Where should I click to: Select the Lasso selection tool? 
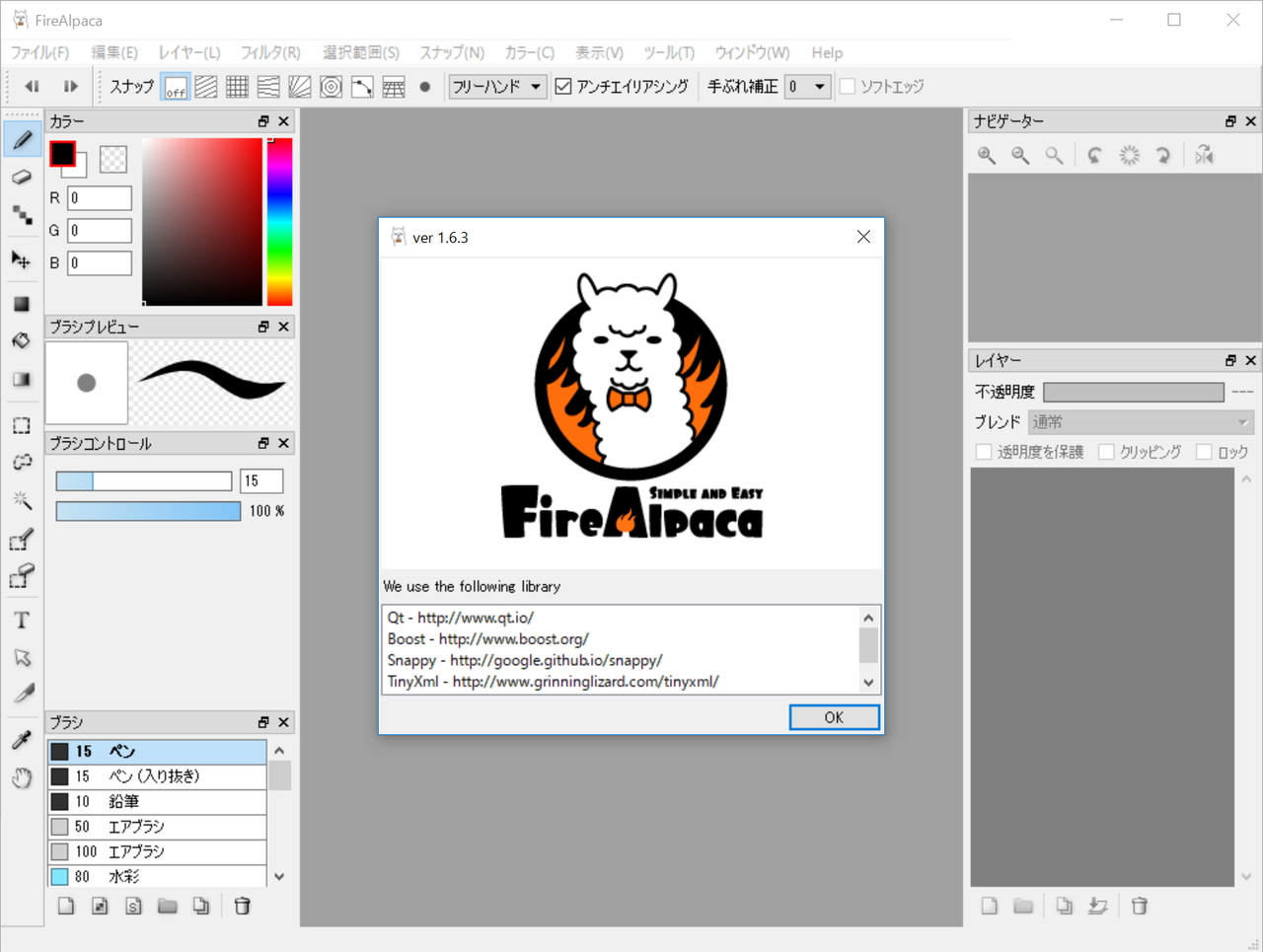click(x=22, y=463)
